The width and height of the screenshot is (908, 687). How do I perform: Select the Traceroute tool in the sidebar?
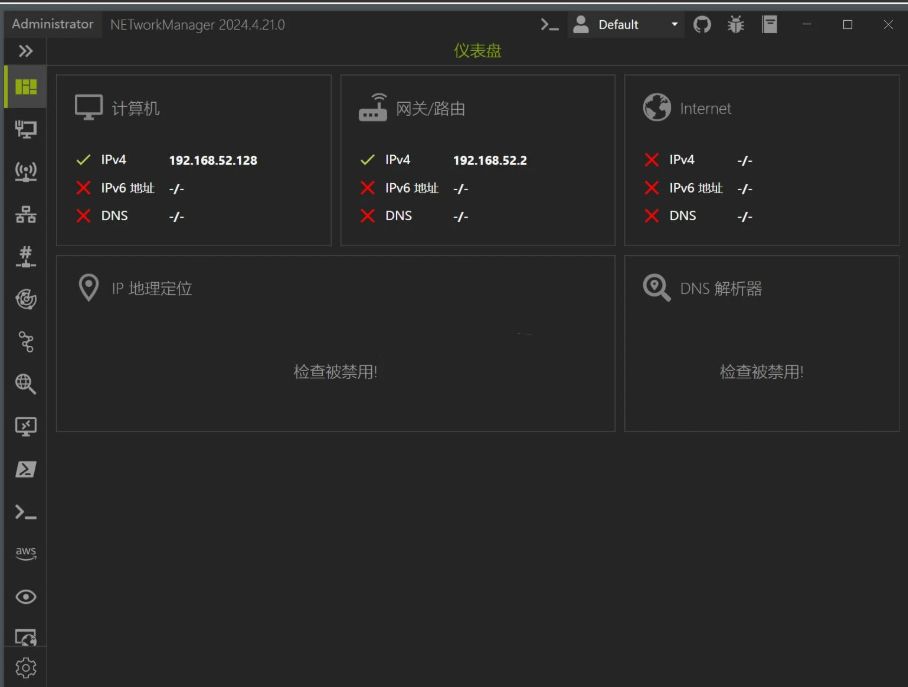[x=25, y=342]
